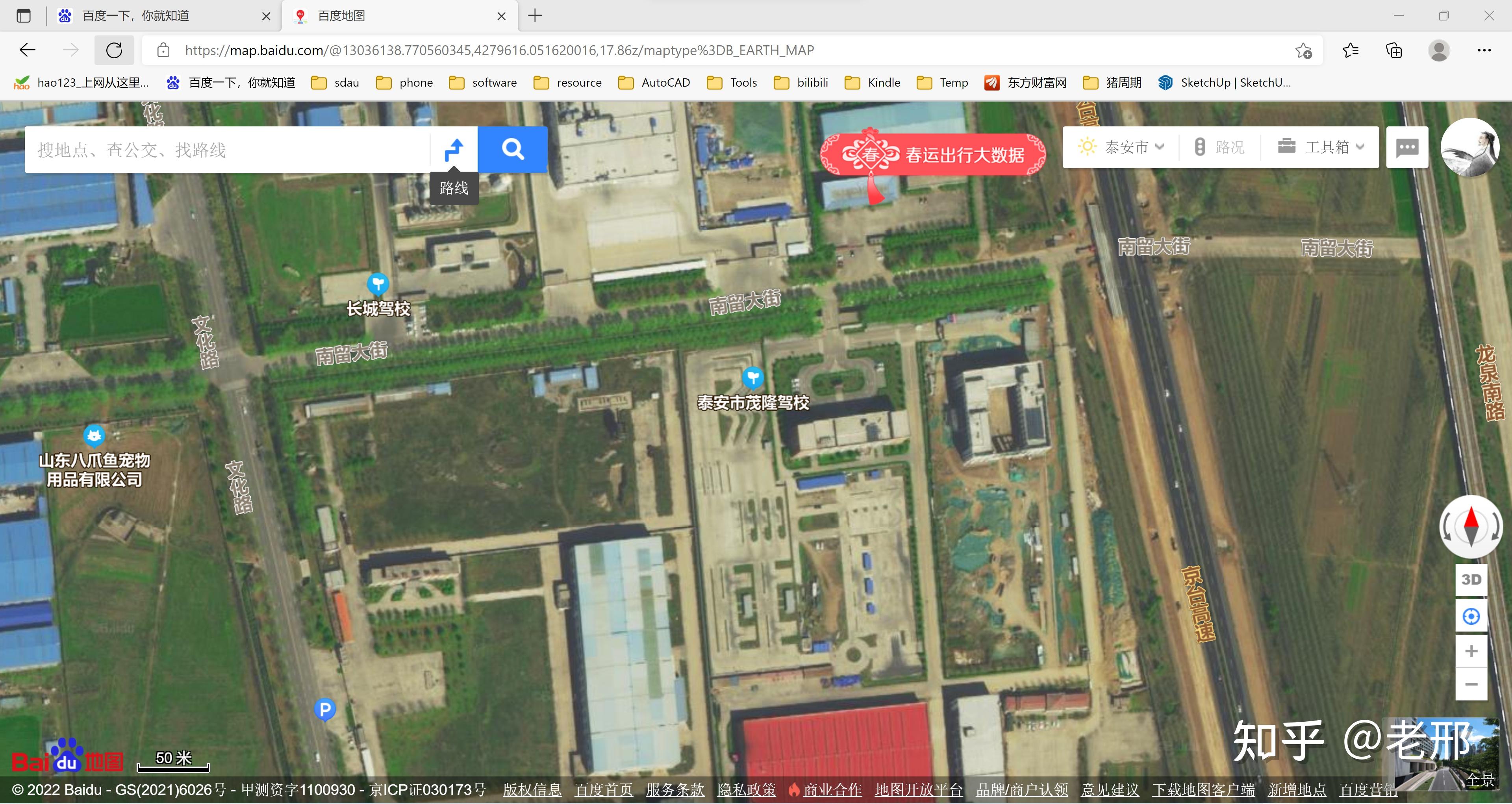Image resolution: width=1512 pixels, height=804 pixels.
Task: Go back using the browser back arrow
Action: click(28, 50)
